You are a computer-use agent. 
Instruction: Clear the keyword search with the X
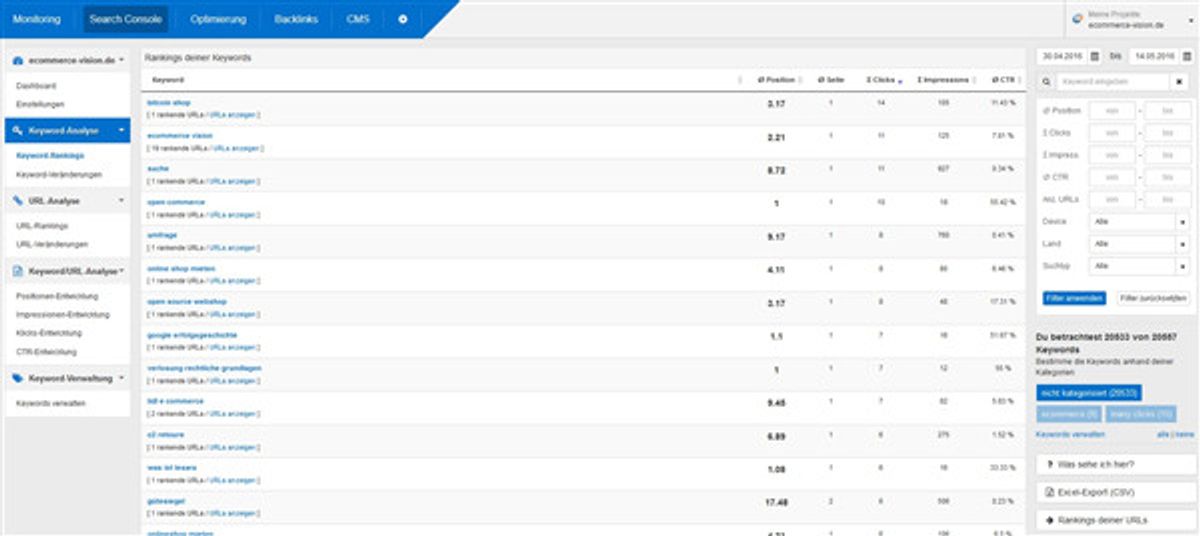[1180, 82]
